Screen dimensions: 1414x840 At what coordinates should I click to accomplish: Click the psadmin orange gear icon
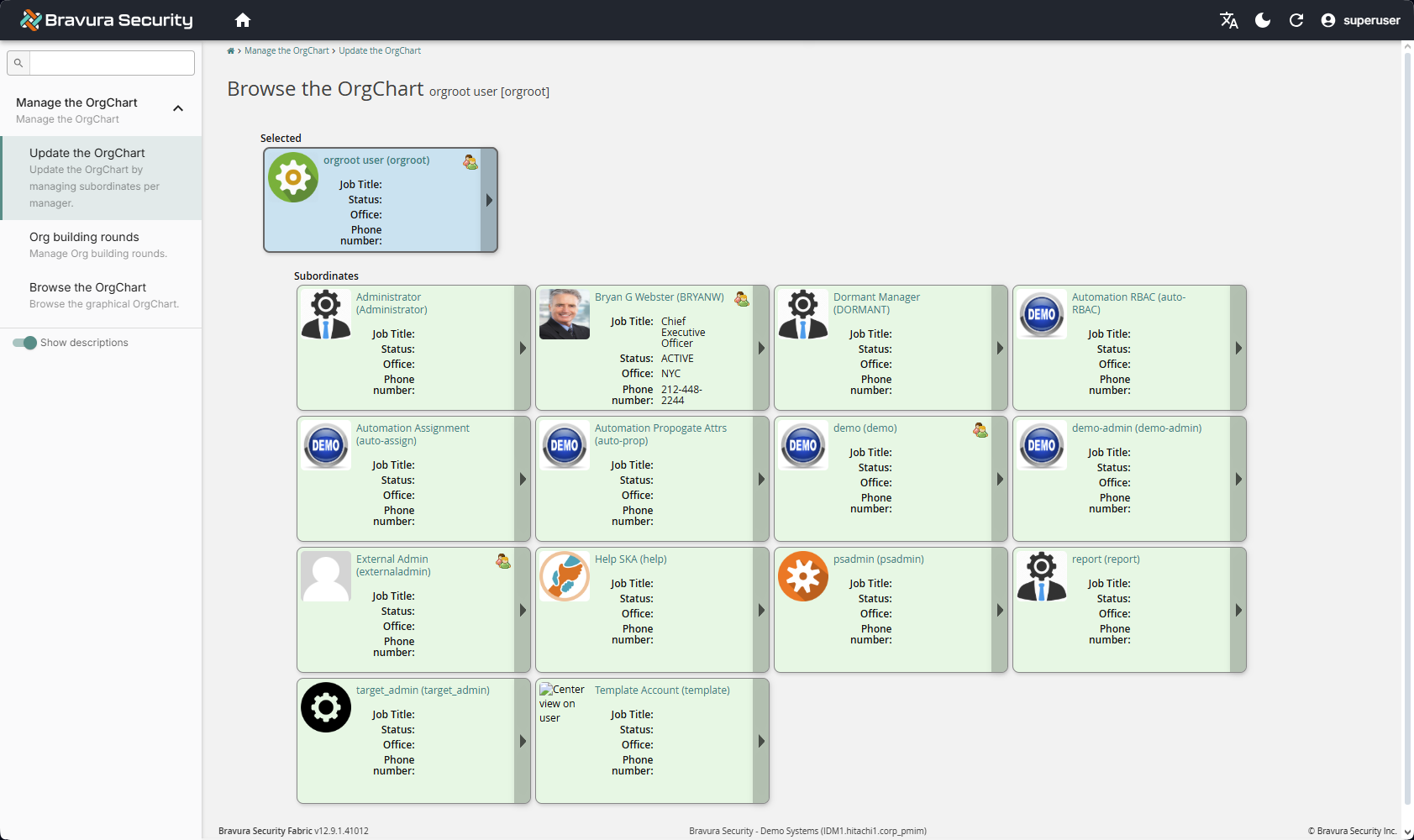pos(802,576)
